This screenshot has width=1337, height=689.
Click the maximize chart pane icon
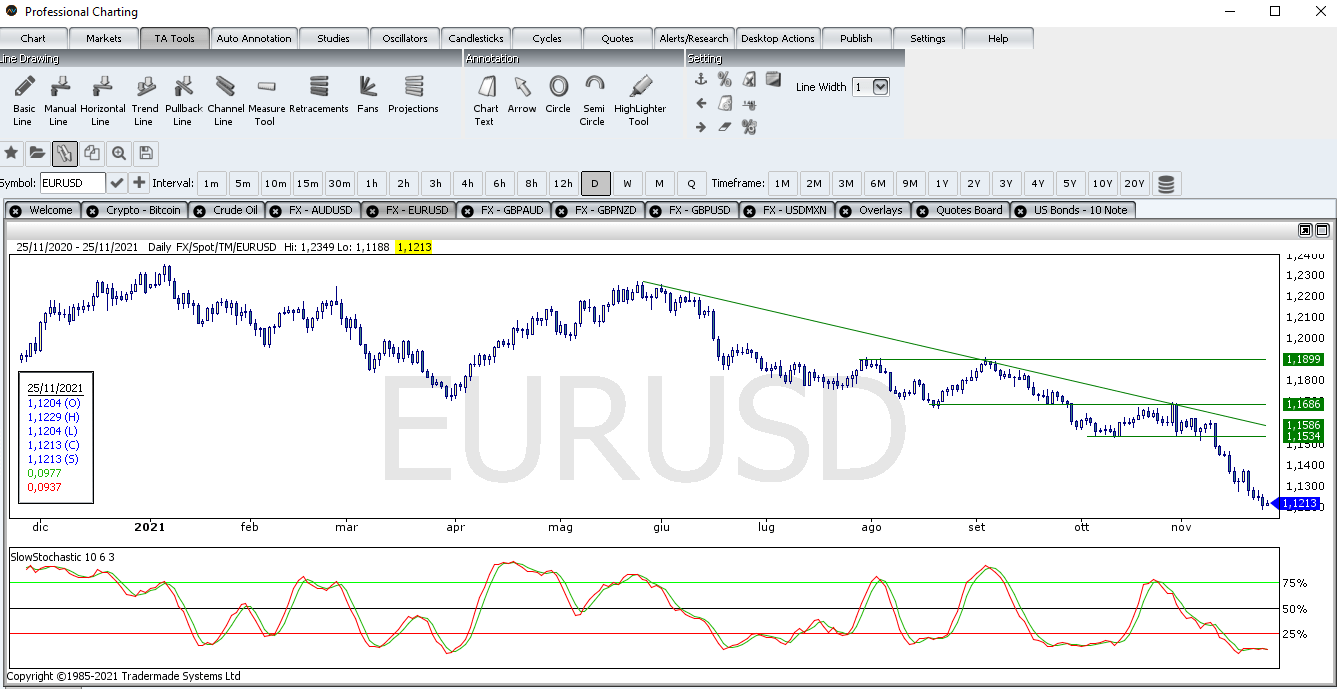1322,230
